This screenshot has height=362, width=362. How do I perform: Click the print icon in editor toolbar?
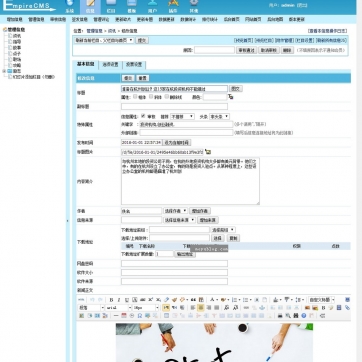[x=280, y=315]
